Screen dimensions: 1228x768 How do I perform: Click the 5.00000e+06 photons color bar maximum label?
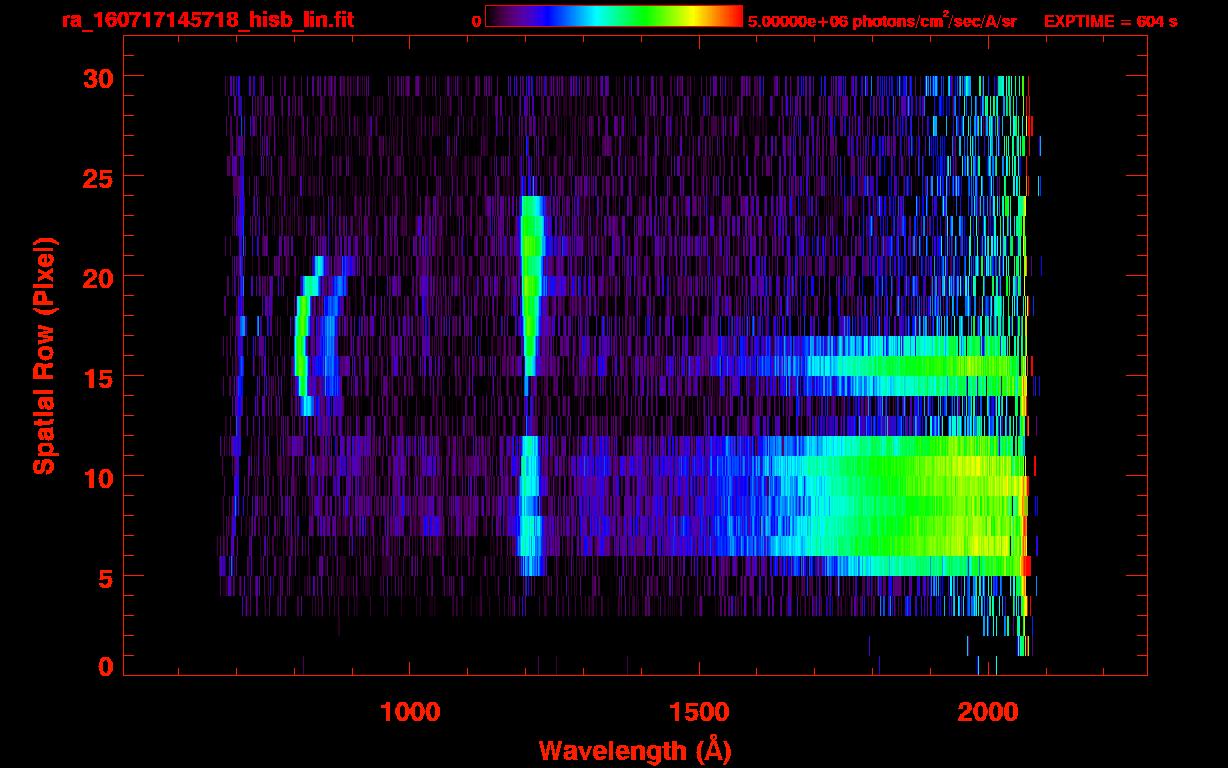pyautogui.click(x=882, y=21)
